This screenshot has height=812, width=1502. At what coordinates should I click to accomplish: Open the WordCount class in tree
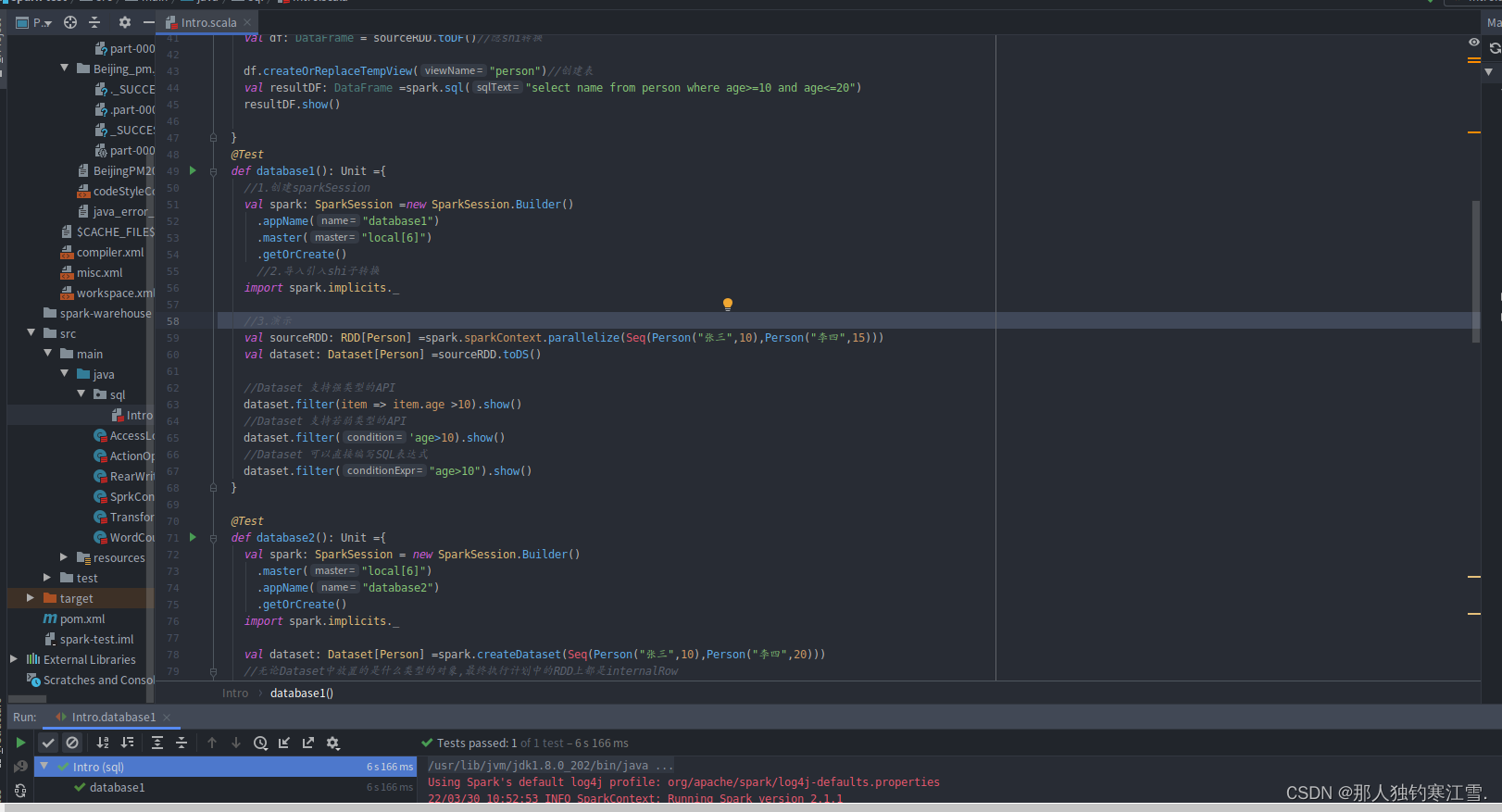click(x=124, y=537)
